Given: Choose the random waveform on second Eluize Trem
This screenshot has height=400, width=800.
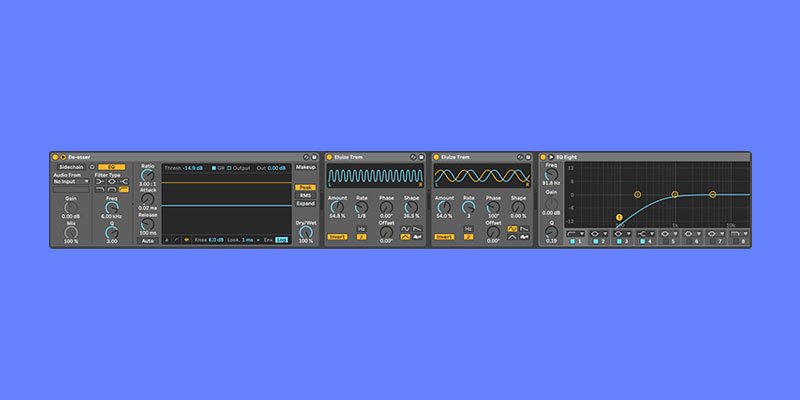Looking at the screenshot, I should click(x=524, y=237).
